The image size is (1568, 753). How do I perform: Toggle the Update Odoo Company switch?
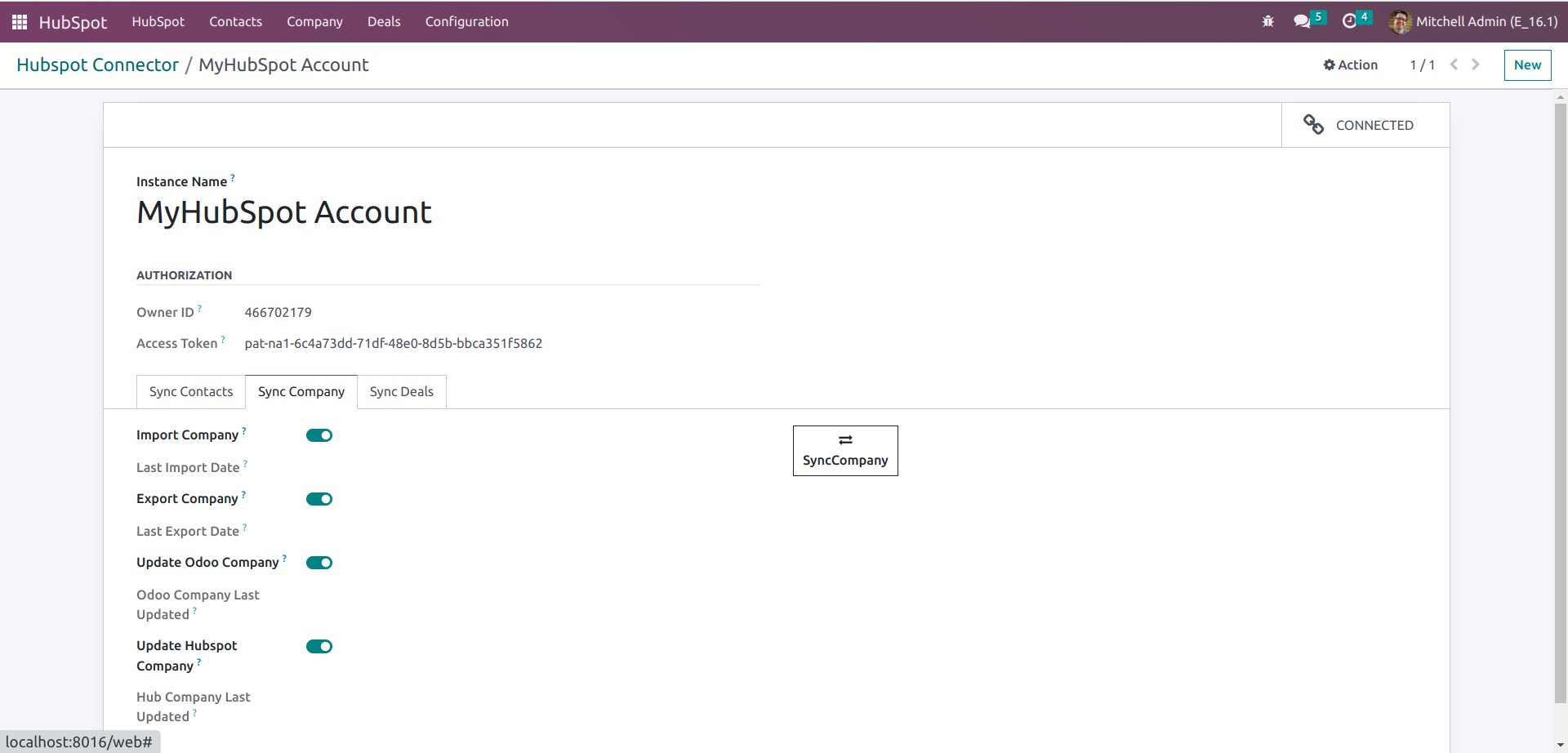tap(319, 563)
